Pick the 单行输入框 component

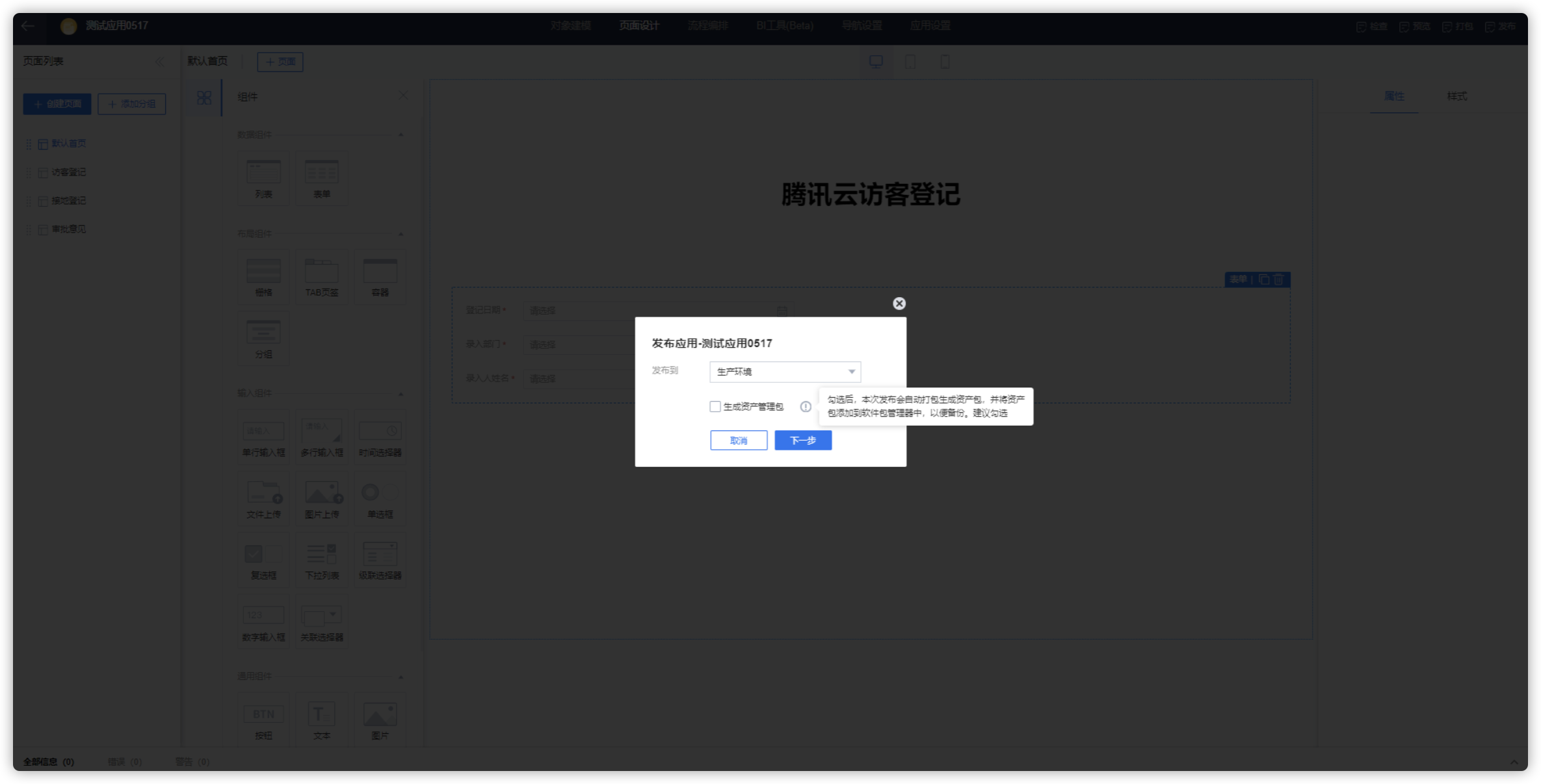point(263,437)
